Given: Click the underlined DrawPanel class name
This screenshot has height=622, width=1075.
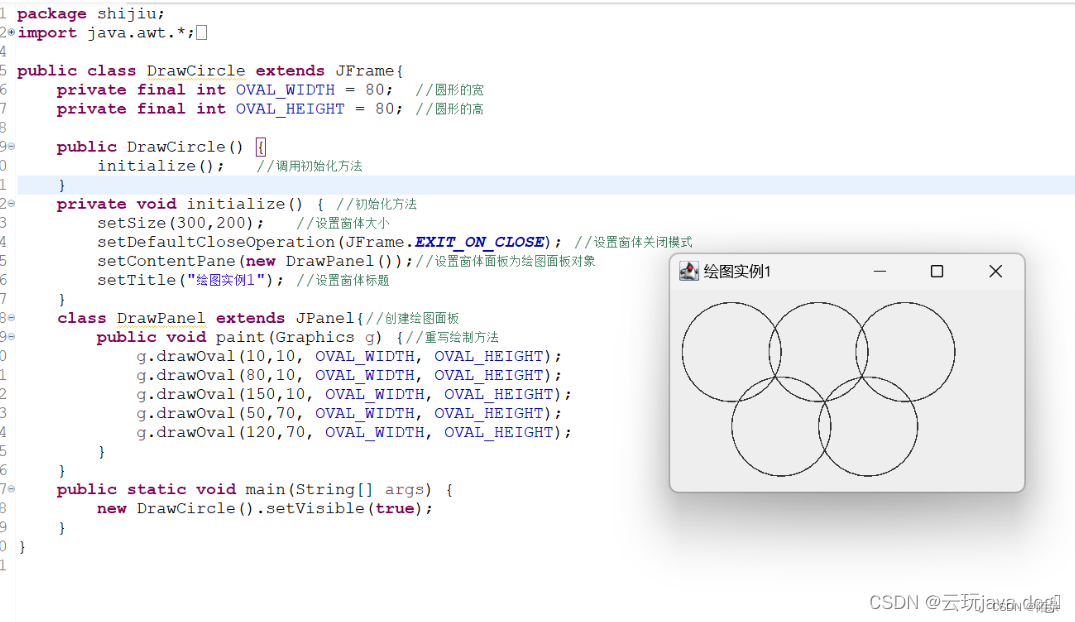Looking at the screenshot, I should tap(161, 318).
